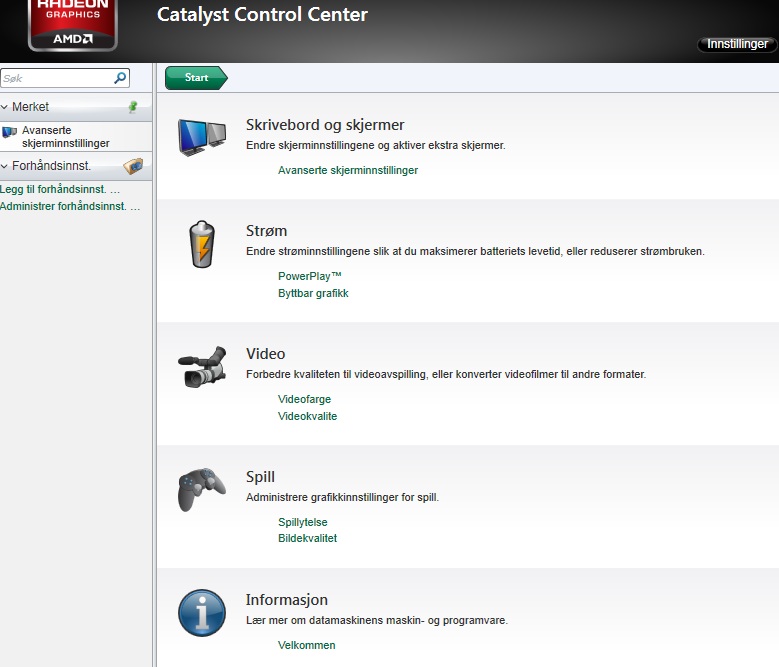Open the dual-monitor Skrivebord og skjermer icon
Viewport: 779px width, 667px height.
point(202,137)
